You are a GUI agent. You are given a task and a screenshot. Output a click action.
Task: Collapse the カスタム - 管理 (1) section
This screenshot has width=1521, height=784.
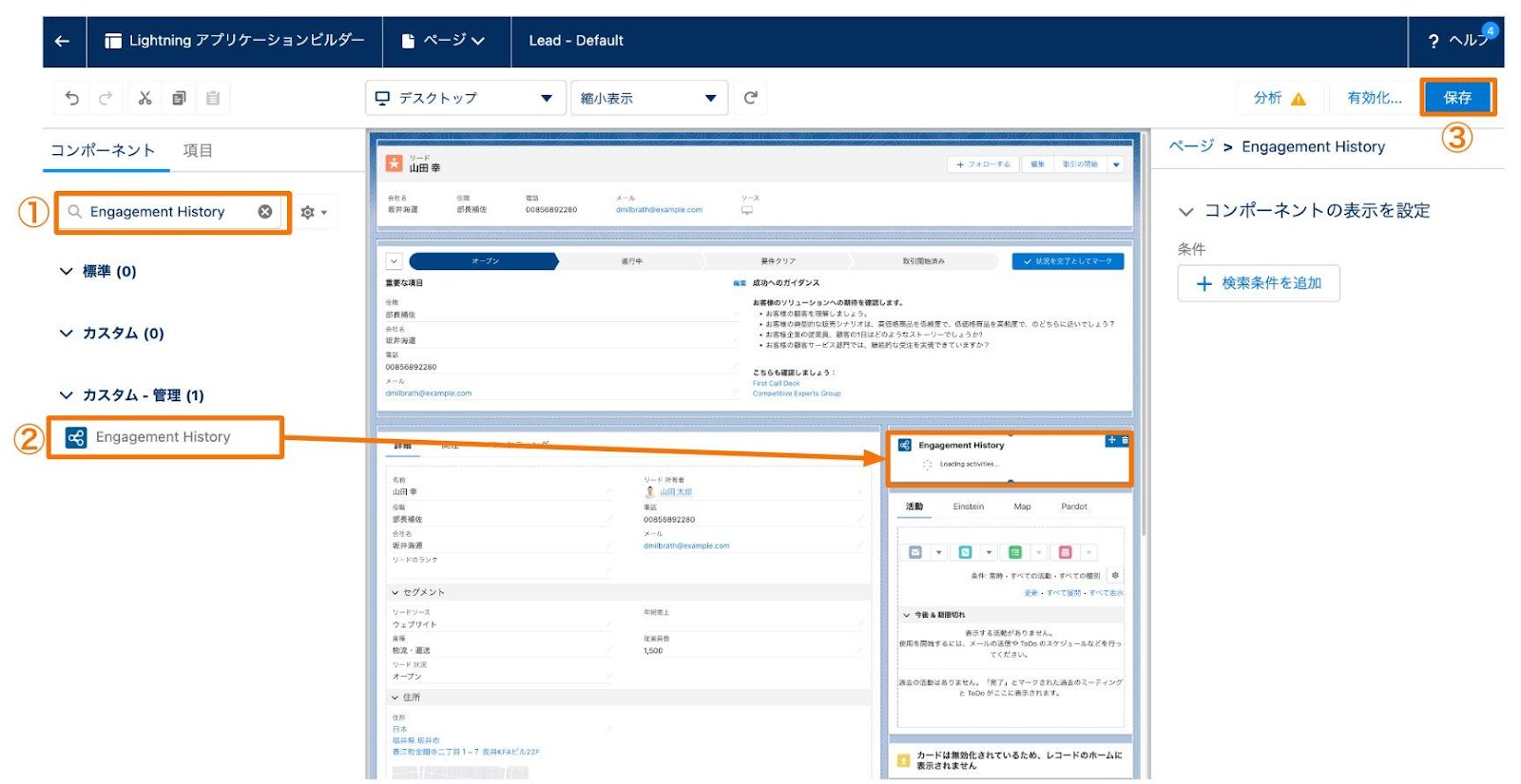click(x=66, y=395)
